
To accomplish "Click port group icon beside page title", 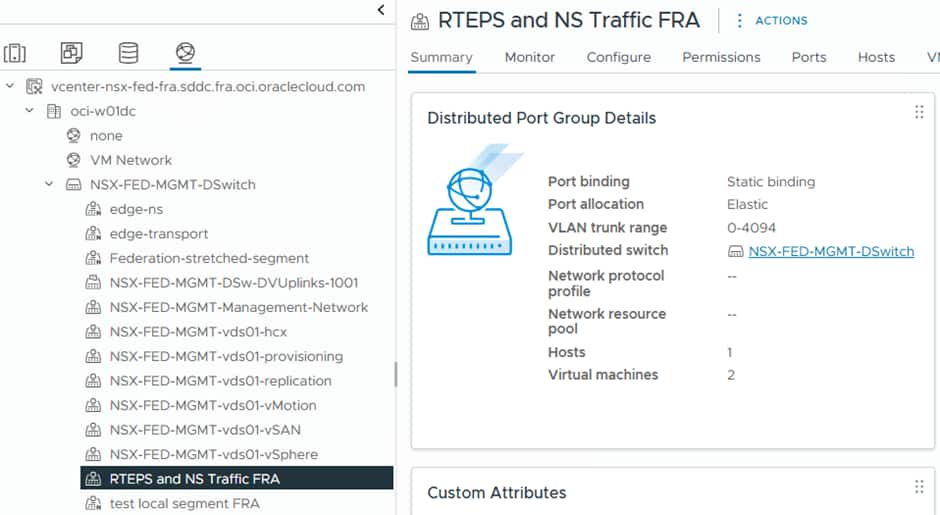I will tap(420, 22).
